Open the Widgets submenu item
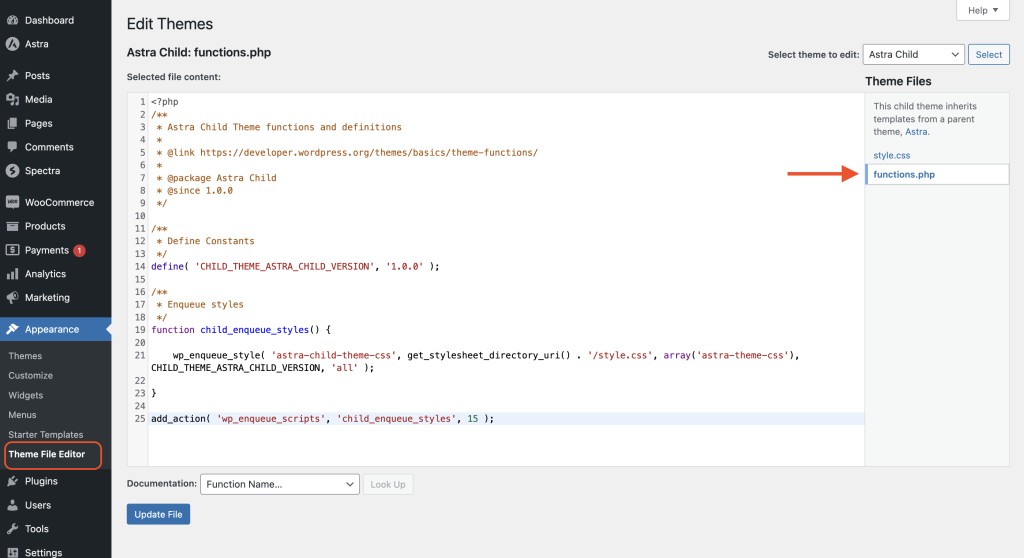This screenshot has height=558, width=1024. tap(25, 395)
